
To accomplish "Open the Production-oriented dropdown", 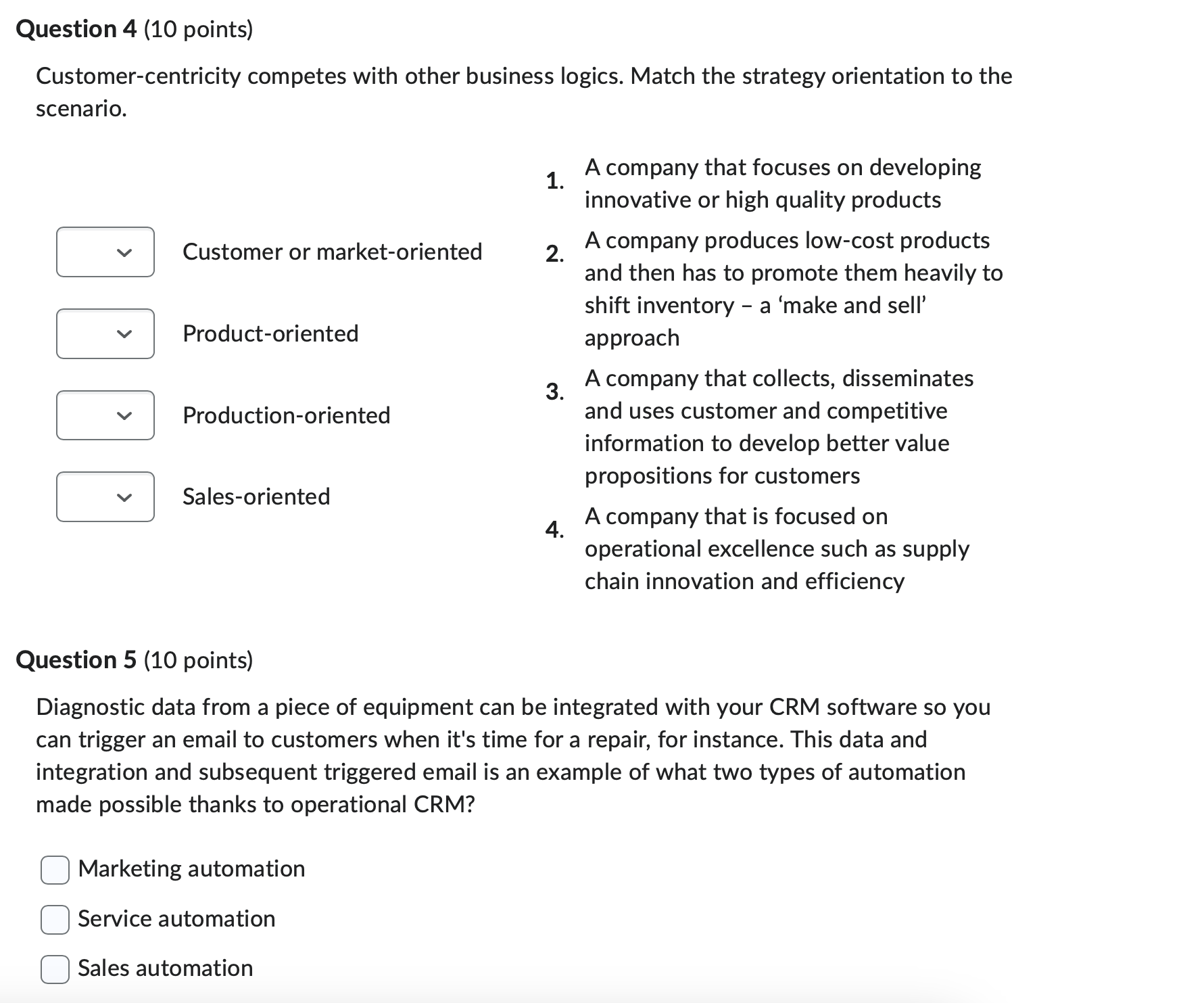I will (105, 415).
